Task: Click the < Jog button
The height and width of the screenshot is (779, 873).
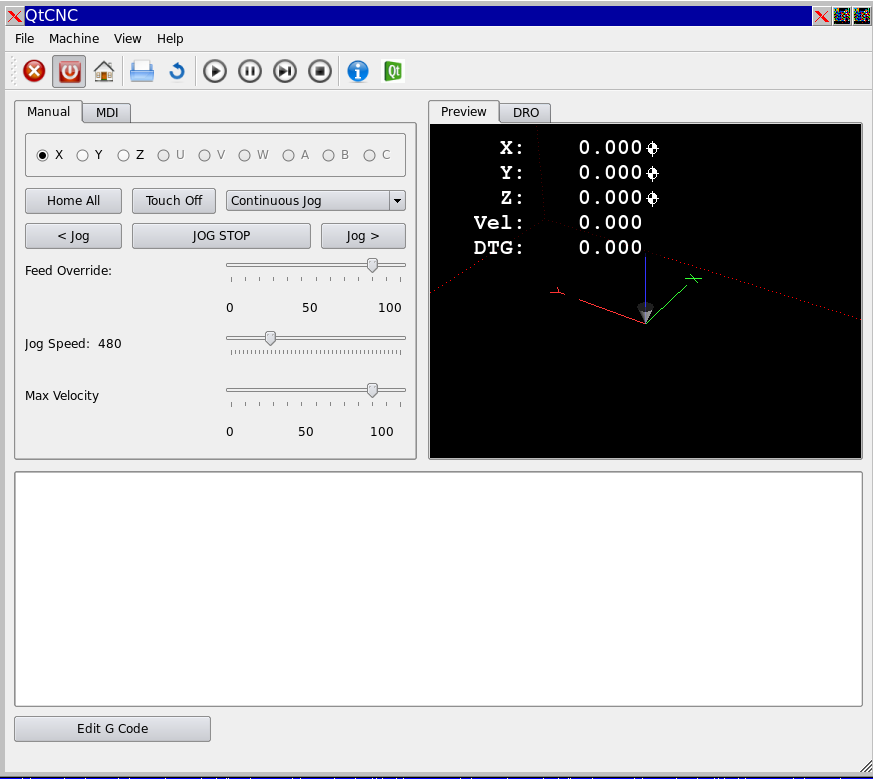Action: click(73, 236)
